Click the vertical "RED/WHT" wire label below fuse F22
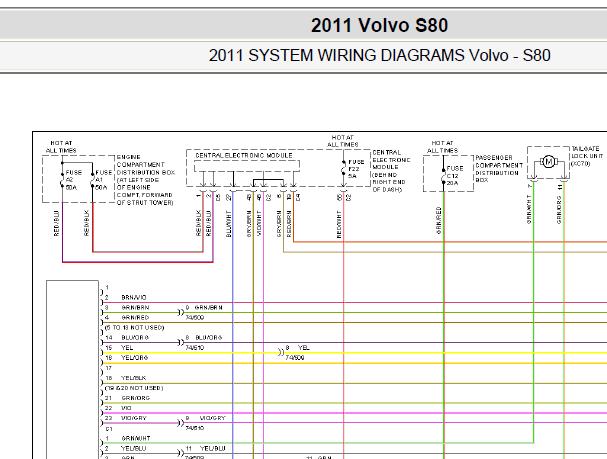This screenshot has height=459, width=607. point(339,224)
